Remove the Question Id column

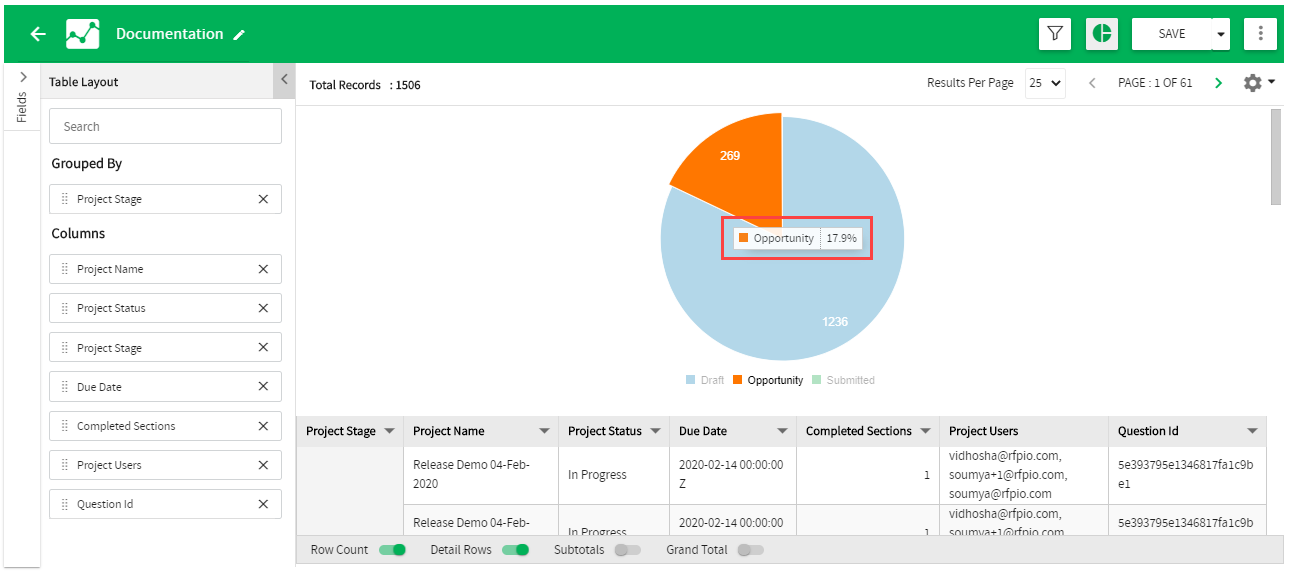(x=263, y=504)
